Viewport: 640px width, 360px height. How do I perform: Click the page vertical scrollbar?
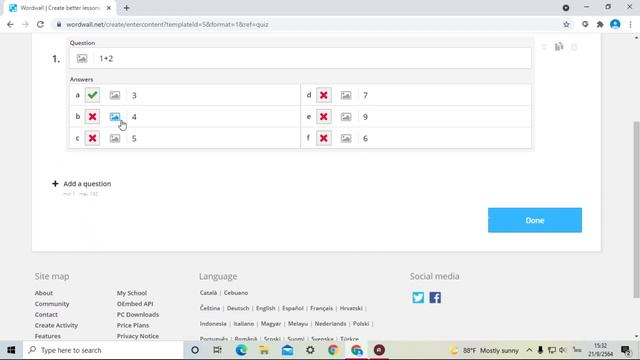point(636,209)
